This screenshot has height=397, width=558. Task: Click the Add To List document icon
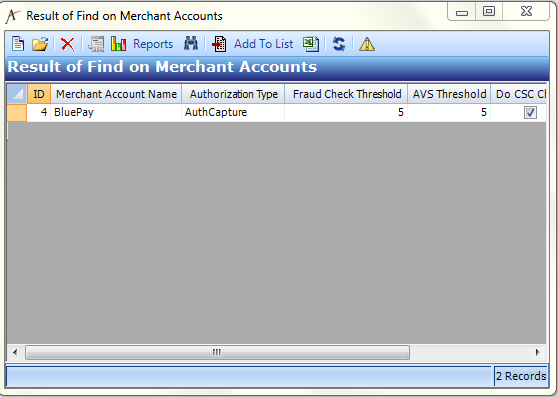coord(219,44)
